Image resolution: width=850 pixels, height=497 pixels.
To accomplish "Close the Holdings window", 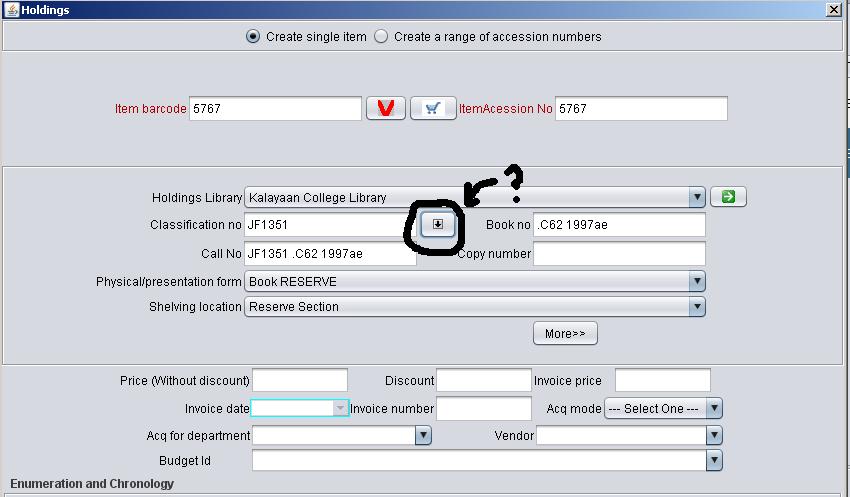I will point(833,9).
